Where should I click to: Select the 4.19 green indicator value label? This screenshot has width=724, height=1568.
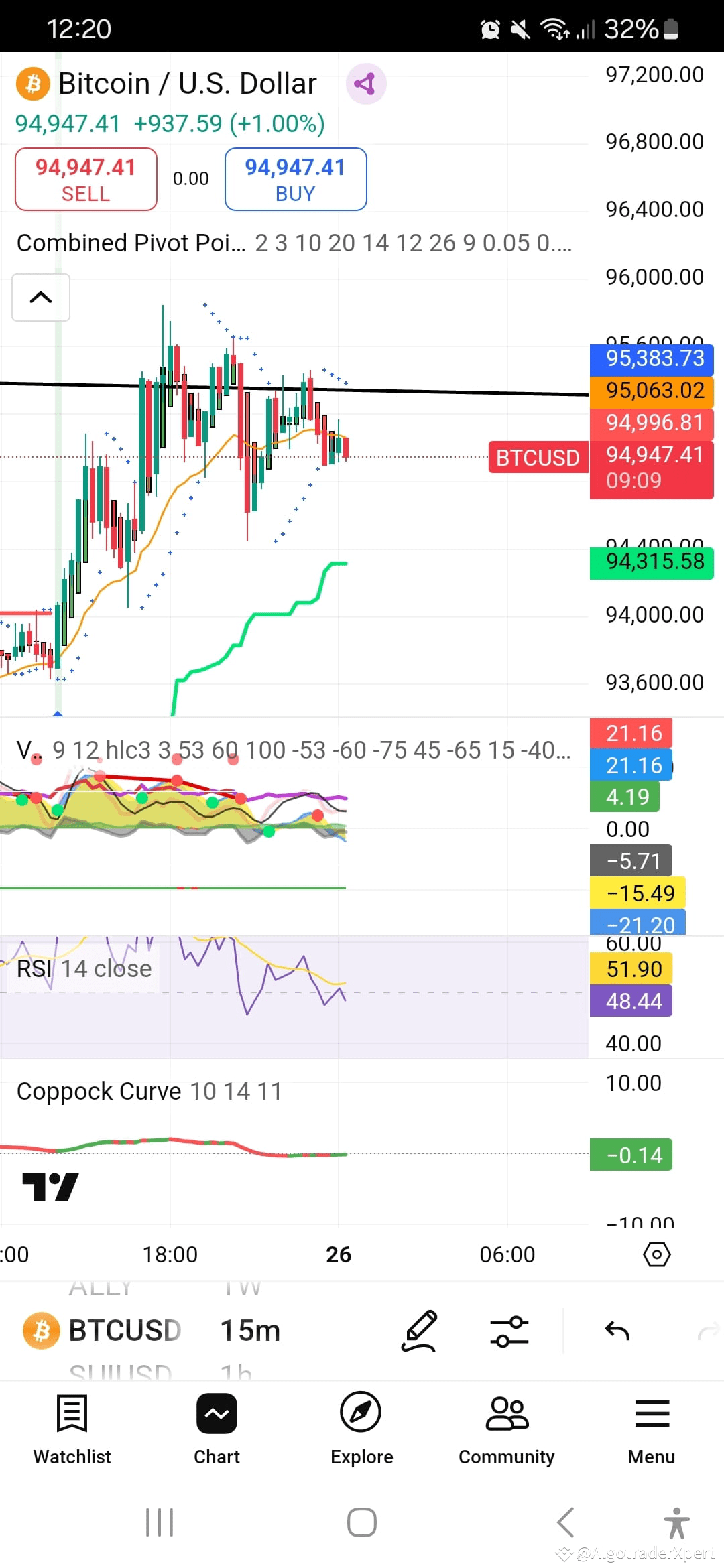click(x=625, y=797)
